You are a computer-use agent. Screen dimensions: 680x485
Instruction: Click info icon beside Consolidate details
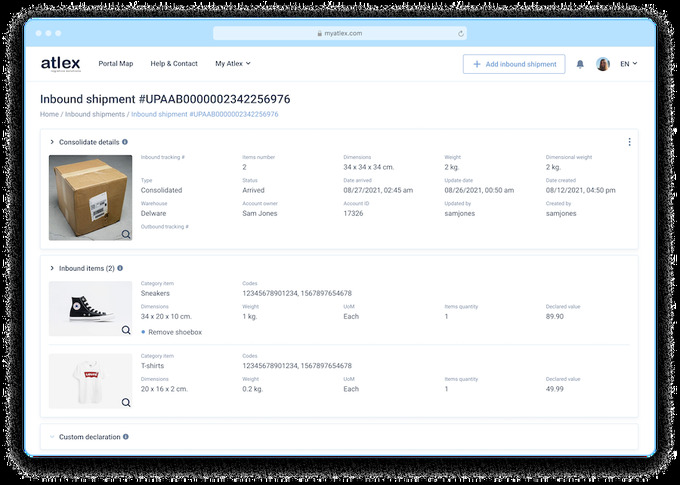(125, 142)
